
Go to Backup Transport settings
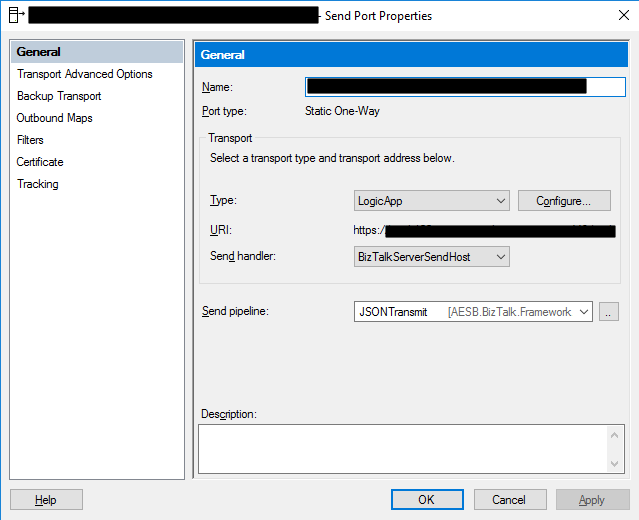pyautogui.click(x=59, y=96)
